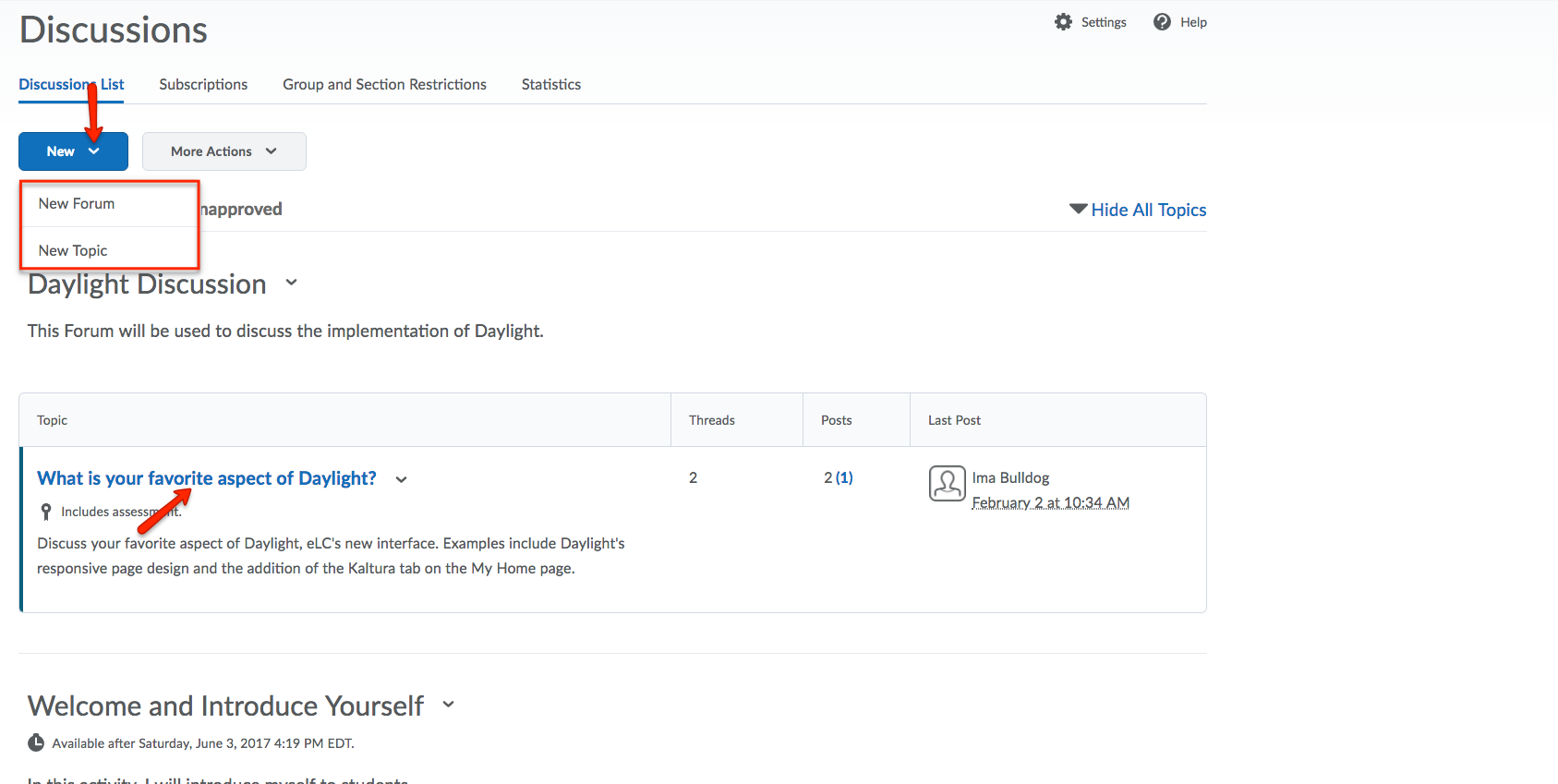This screenshot has width=1558, height=784.
Task: Expand Welcome and Introduce Yourself chevron
Action: click(448, 705)
